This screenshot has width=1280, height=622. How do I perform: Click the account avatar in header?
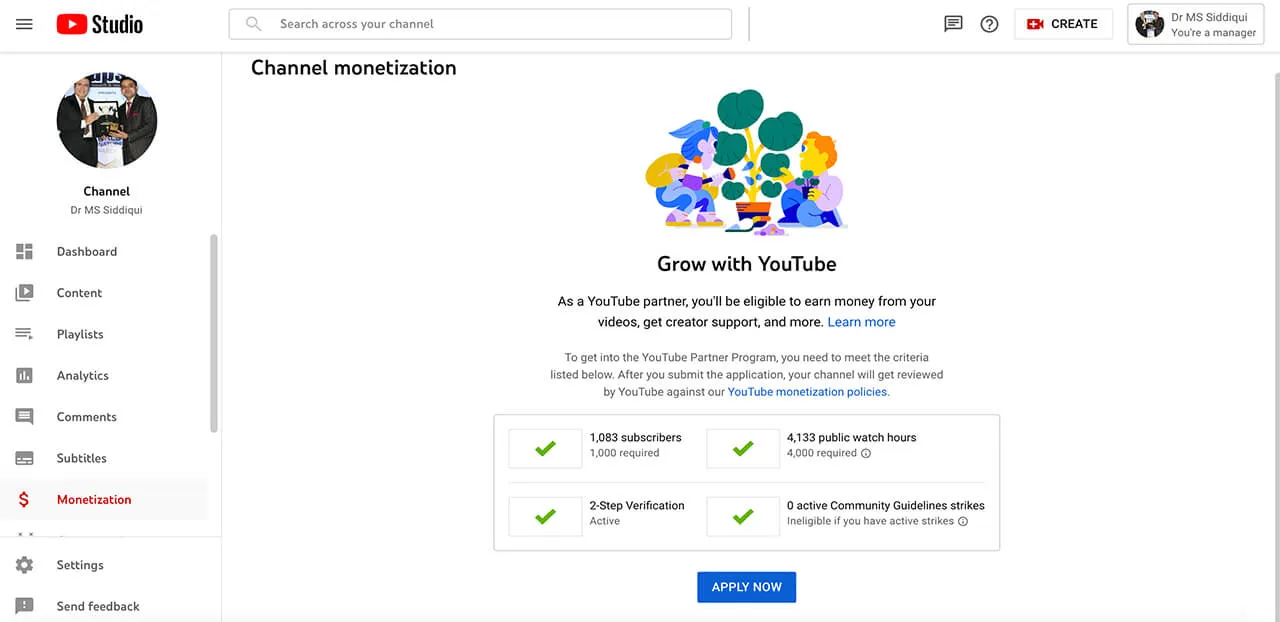tap(1150, 24)
